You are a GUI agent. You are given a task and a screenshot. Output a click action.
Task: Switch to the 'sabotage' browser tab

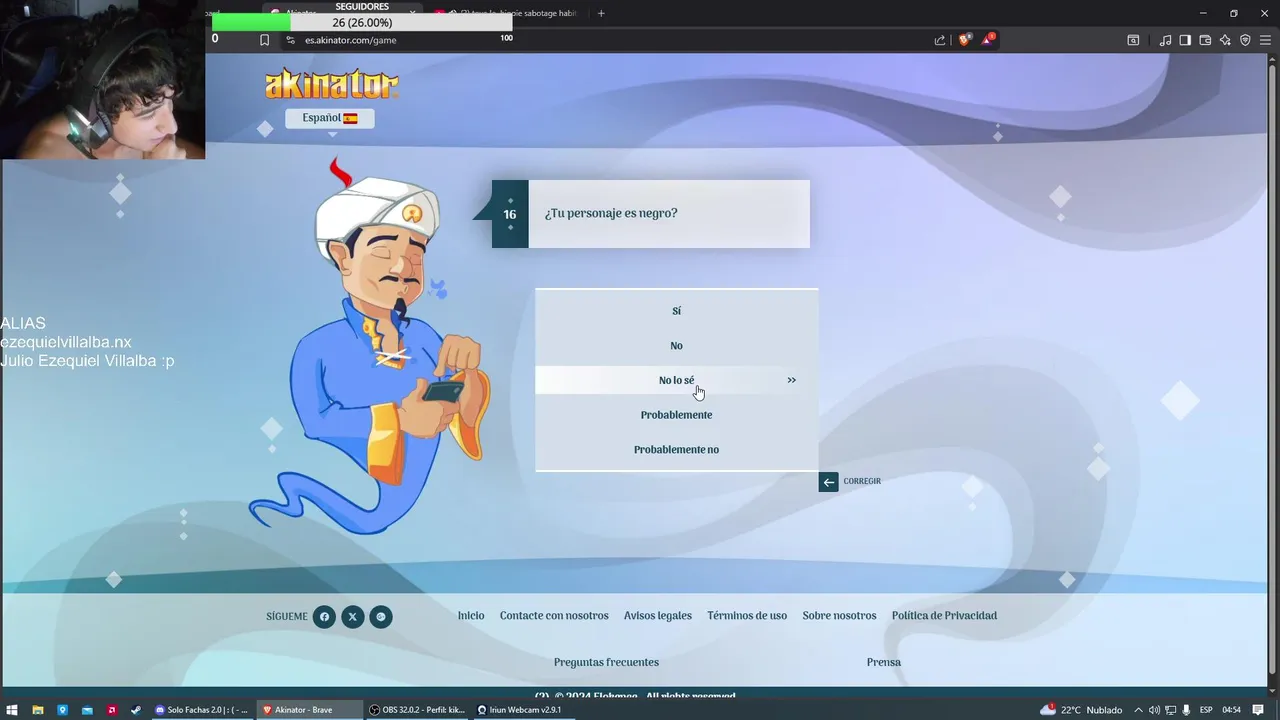tap(506, 13)
